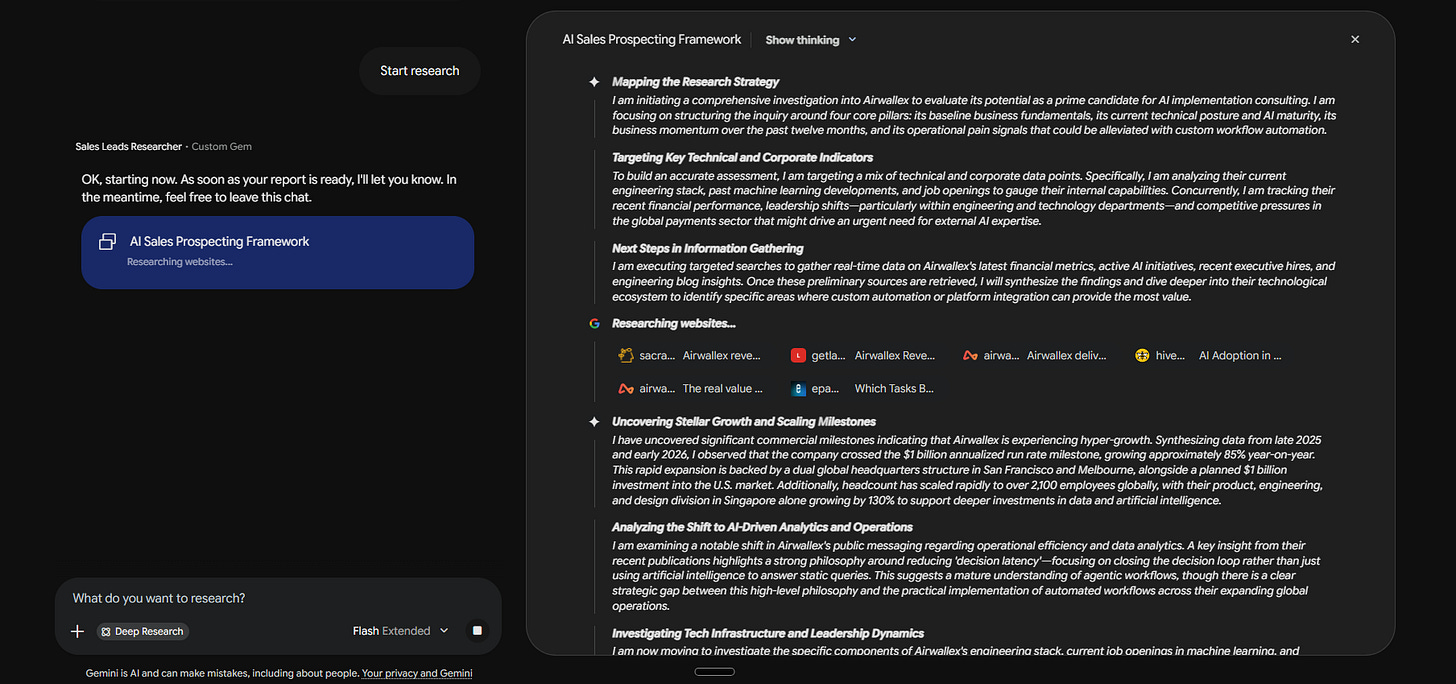Open the sacra source chip for Airwallex revenue
Screen dimensions: 1456x684
pos(691,355)
